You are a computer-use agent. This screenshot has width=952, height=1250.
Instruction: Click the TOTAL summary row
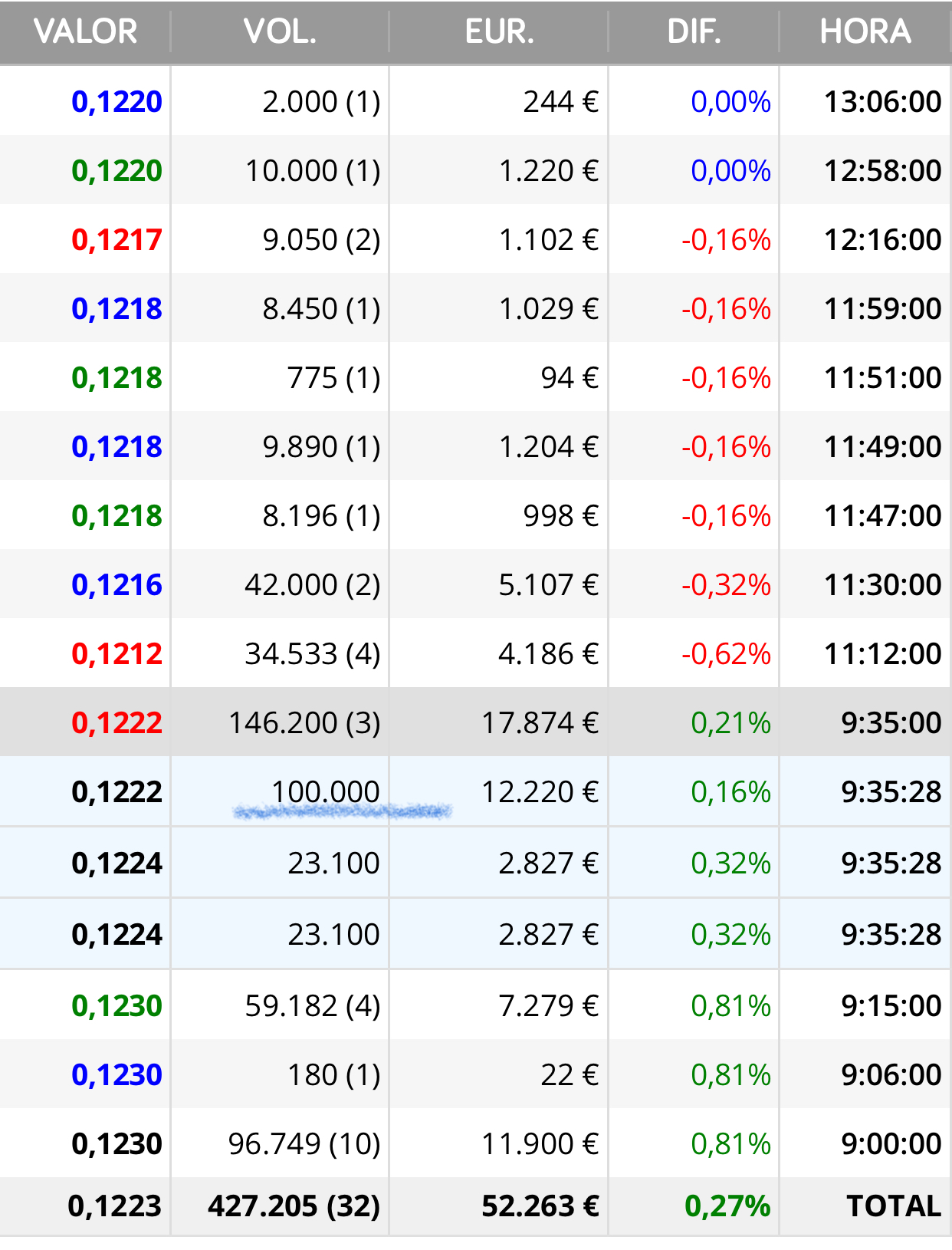pos(476,1206)
